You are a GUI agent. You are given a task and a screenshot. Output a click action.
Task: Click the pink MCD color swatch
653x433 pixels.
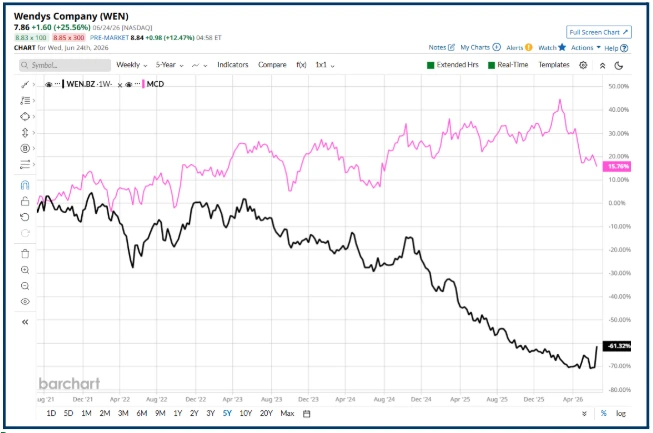point(143,84)
